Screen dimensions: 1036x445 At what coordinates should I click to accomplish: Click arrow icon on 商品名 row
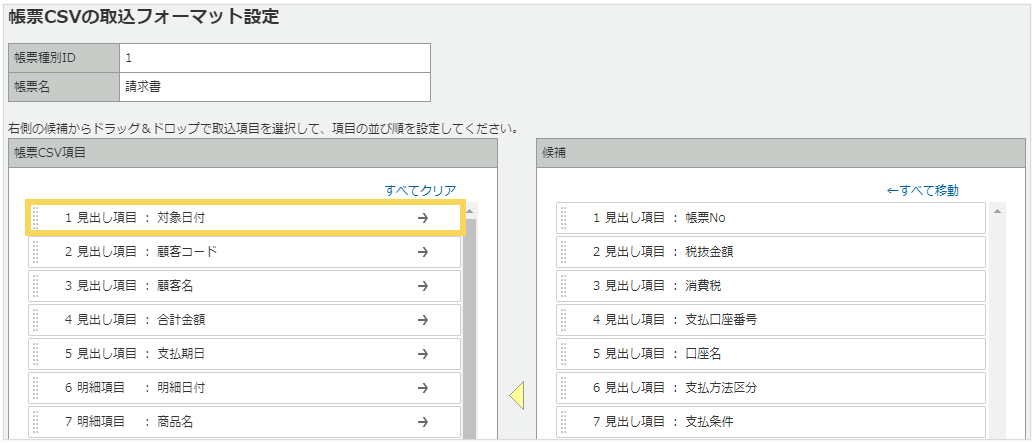[422, 422]
